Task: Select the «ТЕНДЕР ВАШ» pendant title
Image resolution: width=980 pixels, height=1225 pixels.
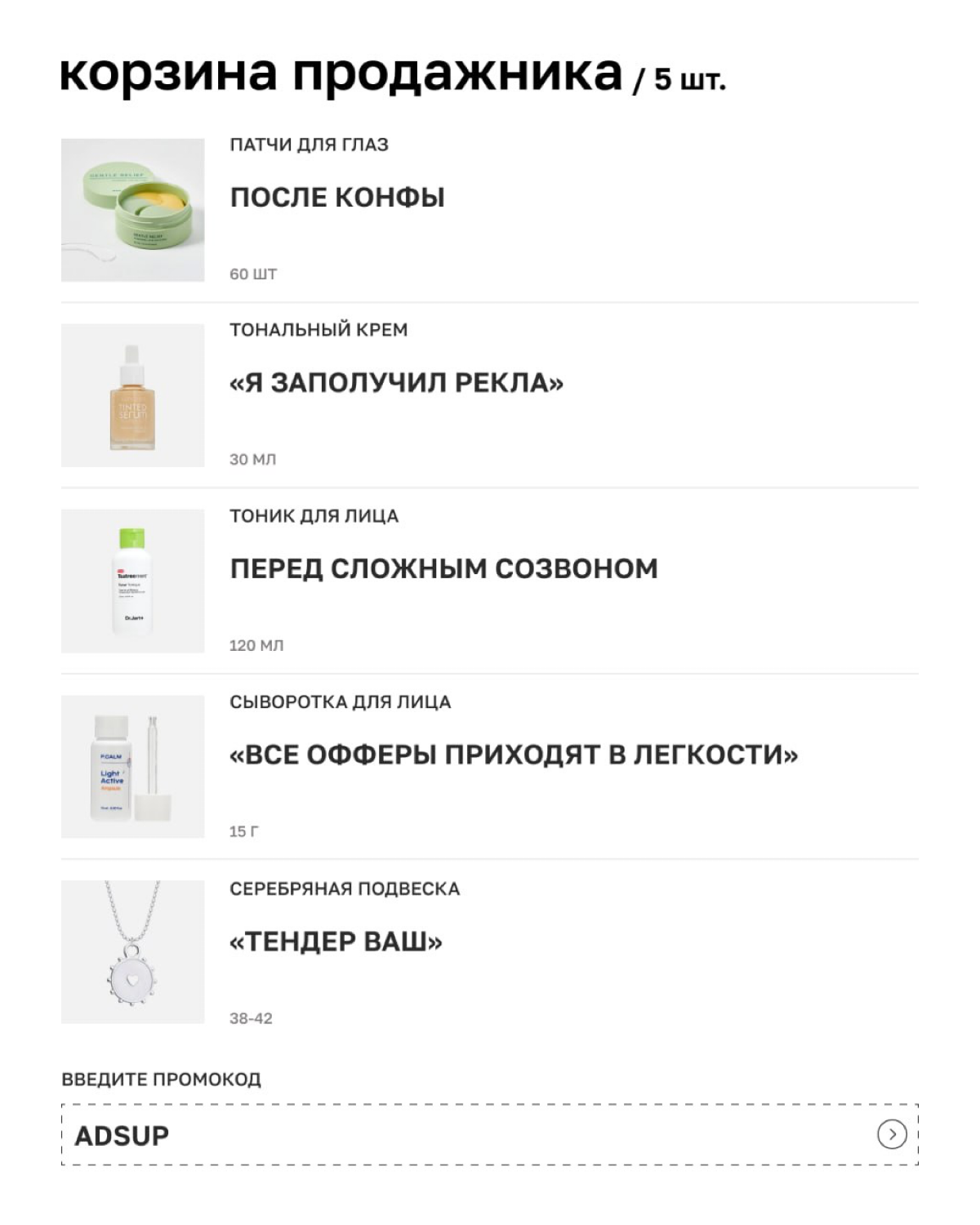Action: [x=335, y=941]
